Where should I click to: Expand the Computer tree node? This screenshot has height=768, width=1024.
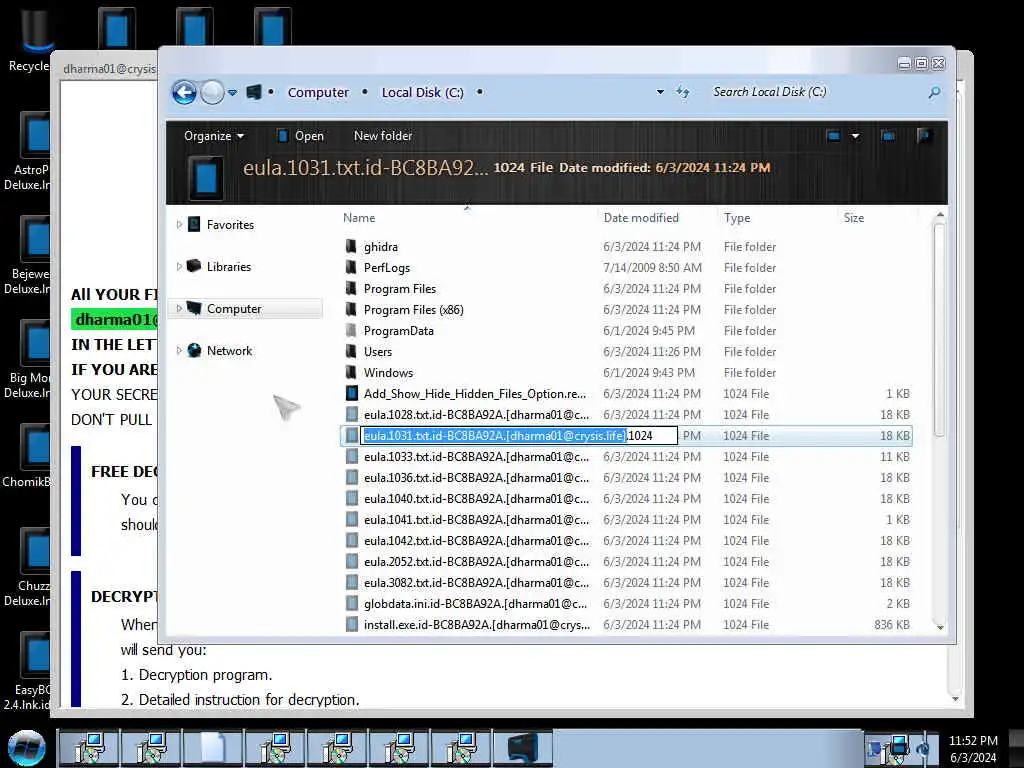[x=179, y=308]
